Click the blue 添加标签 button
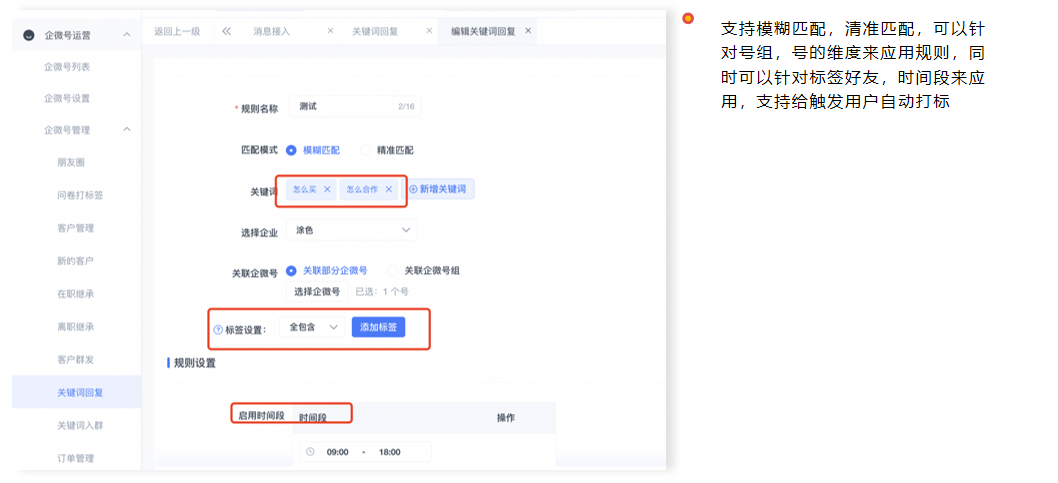This screenshot has width=1058, height=483. click(x=379, y=327)
